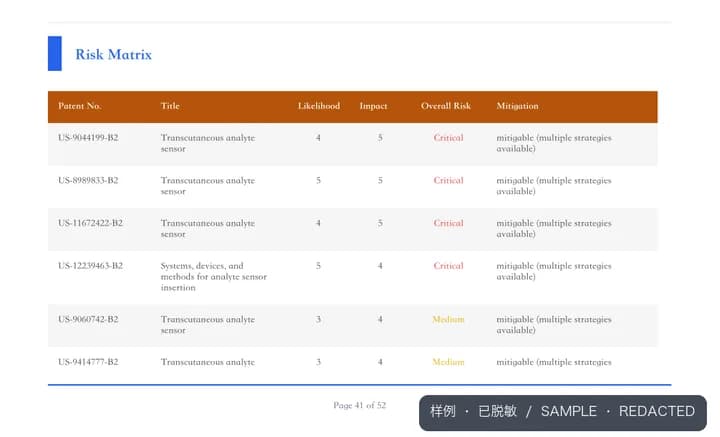Click the Critical label for US-9044199-B2

coord(448,138)
